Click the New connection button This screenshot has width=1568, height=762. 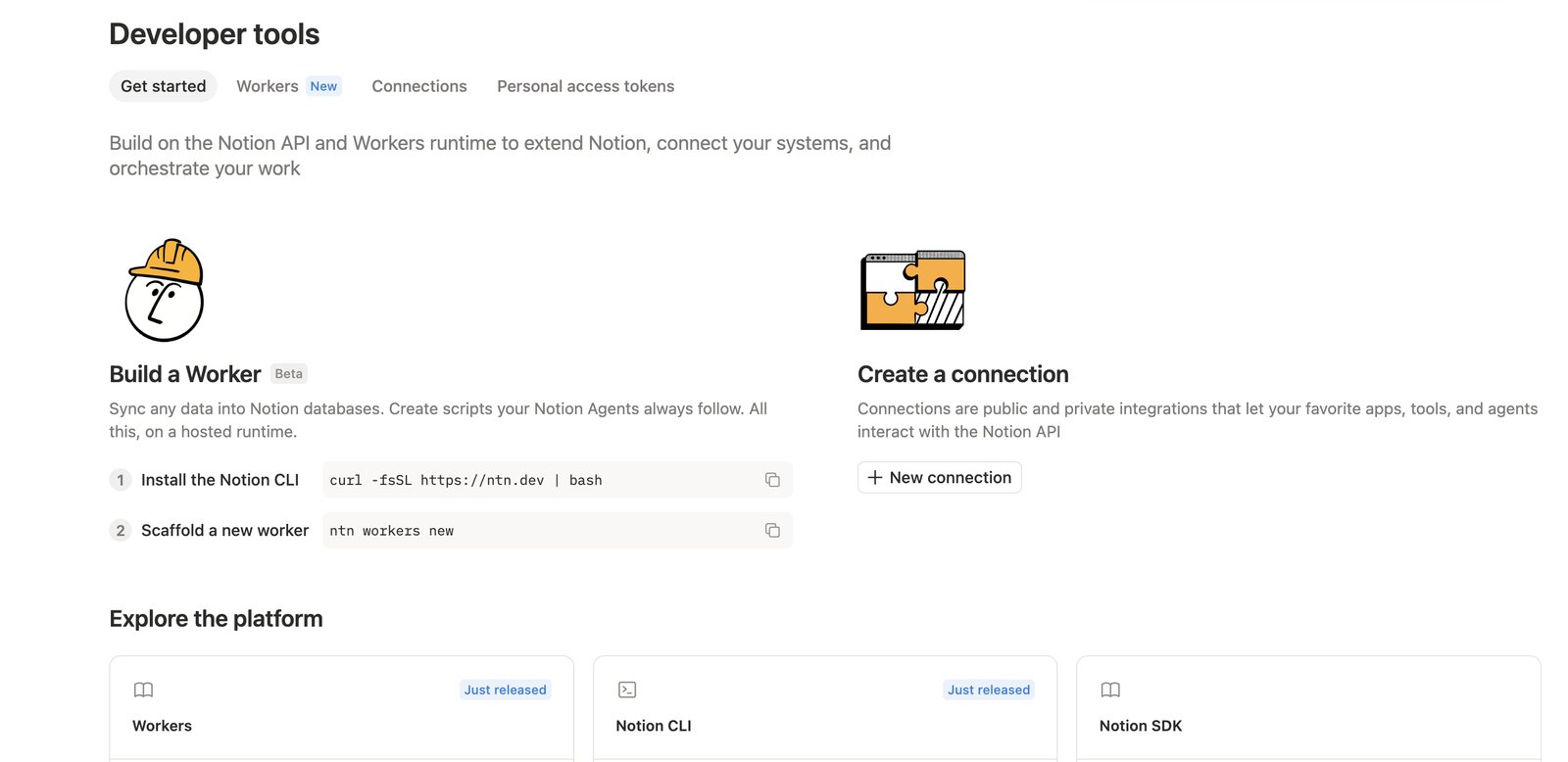point(940,478)
